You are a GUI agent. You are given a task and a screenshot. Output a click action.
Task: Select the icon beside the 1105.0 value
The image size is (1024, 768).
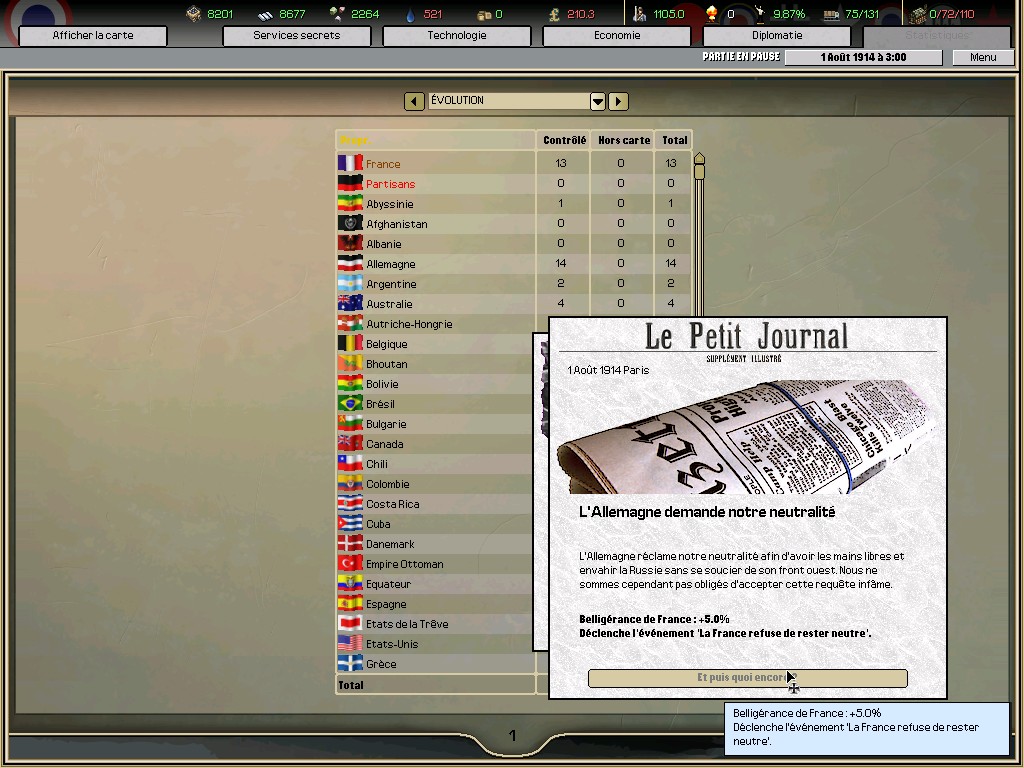click(640, 14)
